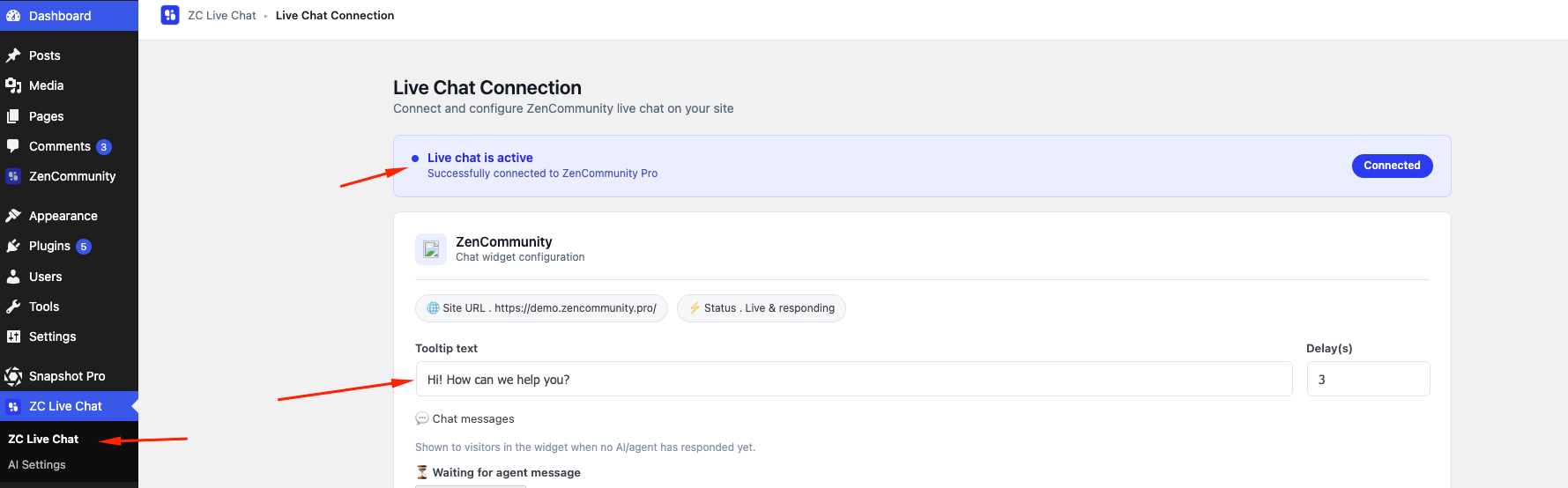Open the Tools menu
This screenshot has width=1568, height=488.
click(69, 307)
